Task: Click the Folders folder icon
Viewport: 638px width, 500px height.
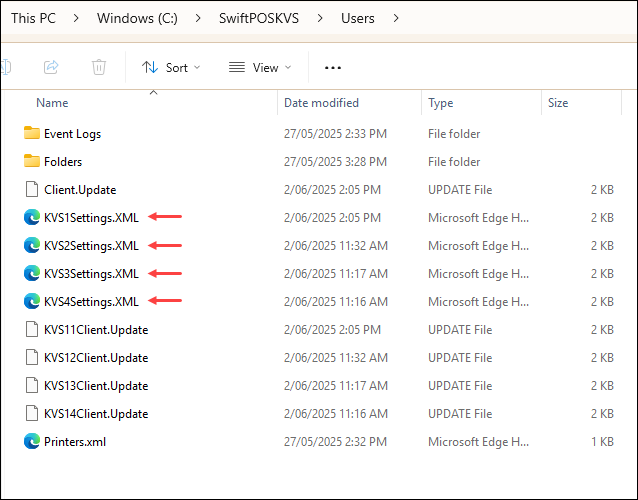Action: 32,161
